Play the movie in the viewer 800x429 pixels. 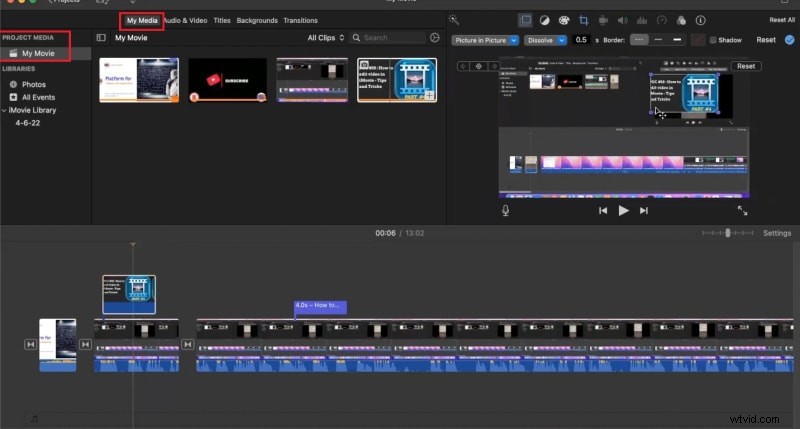[x=623, y=210]
